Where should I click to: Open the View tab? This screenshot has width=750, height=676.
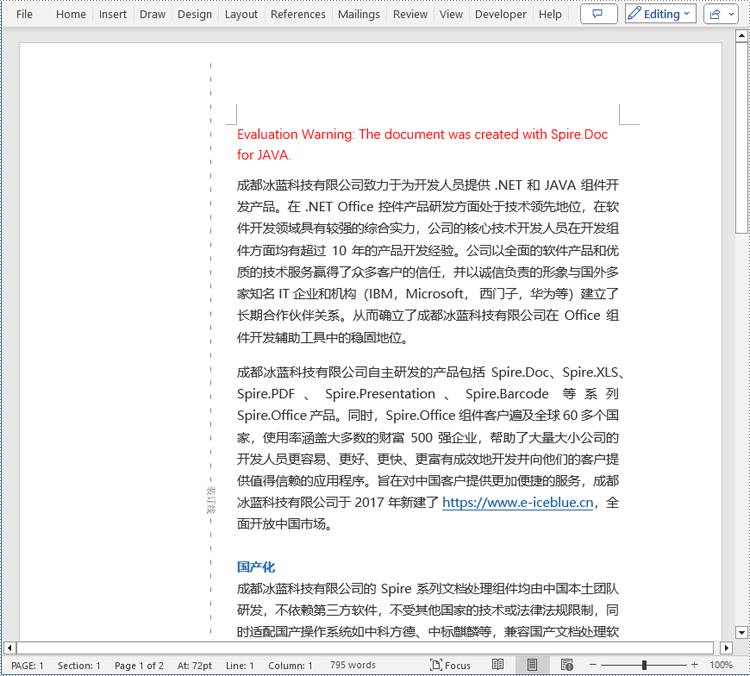click(x=451, y=14)
